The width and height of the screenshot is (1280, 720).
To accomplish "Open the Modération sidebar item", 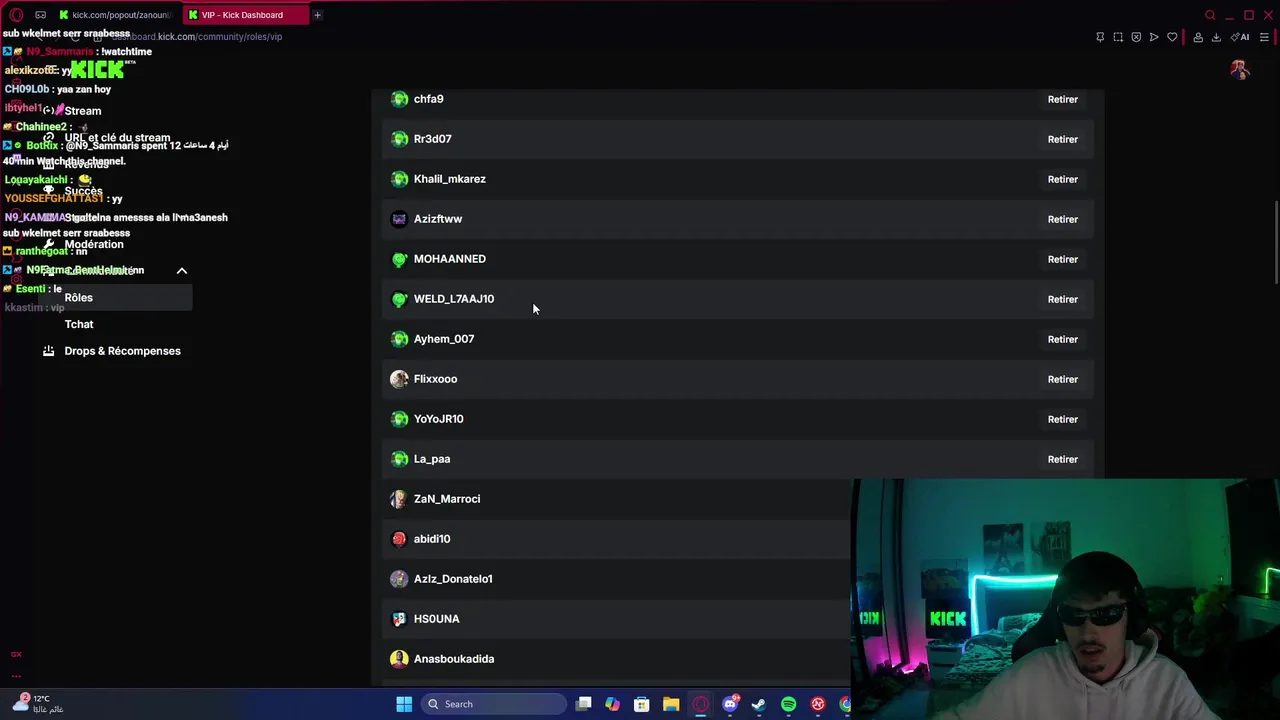I will click(x=94, y=244).
